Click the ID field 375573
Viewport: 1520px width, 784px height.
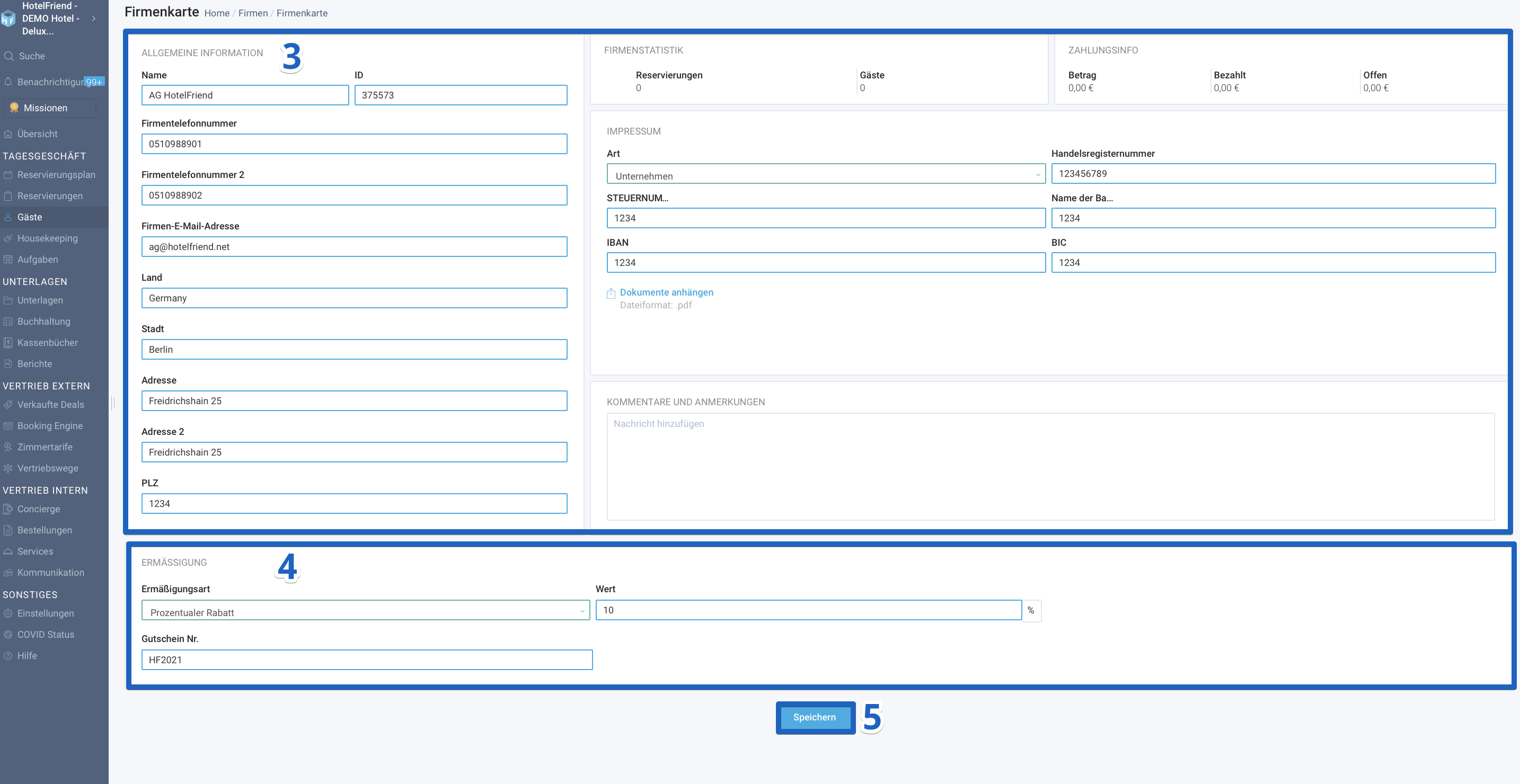(x=461, y=95)
